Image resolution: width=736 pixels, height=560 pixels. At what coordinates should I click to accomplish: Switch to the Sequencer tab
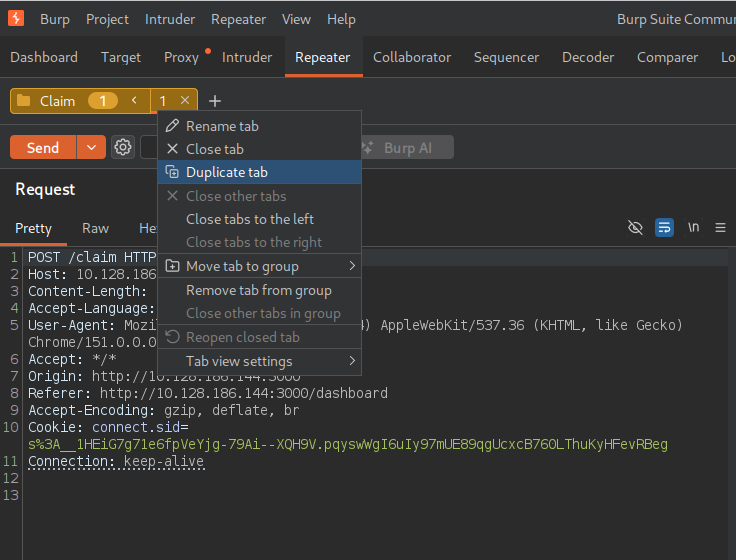(x=506, y=57)
